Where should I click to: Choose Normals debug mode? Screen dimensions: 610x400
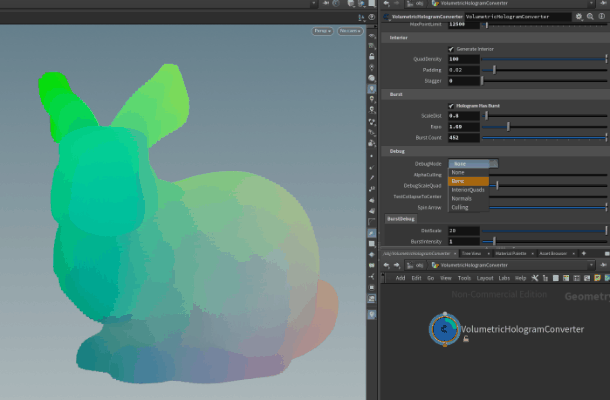click(x=468, y=198)
